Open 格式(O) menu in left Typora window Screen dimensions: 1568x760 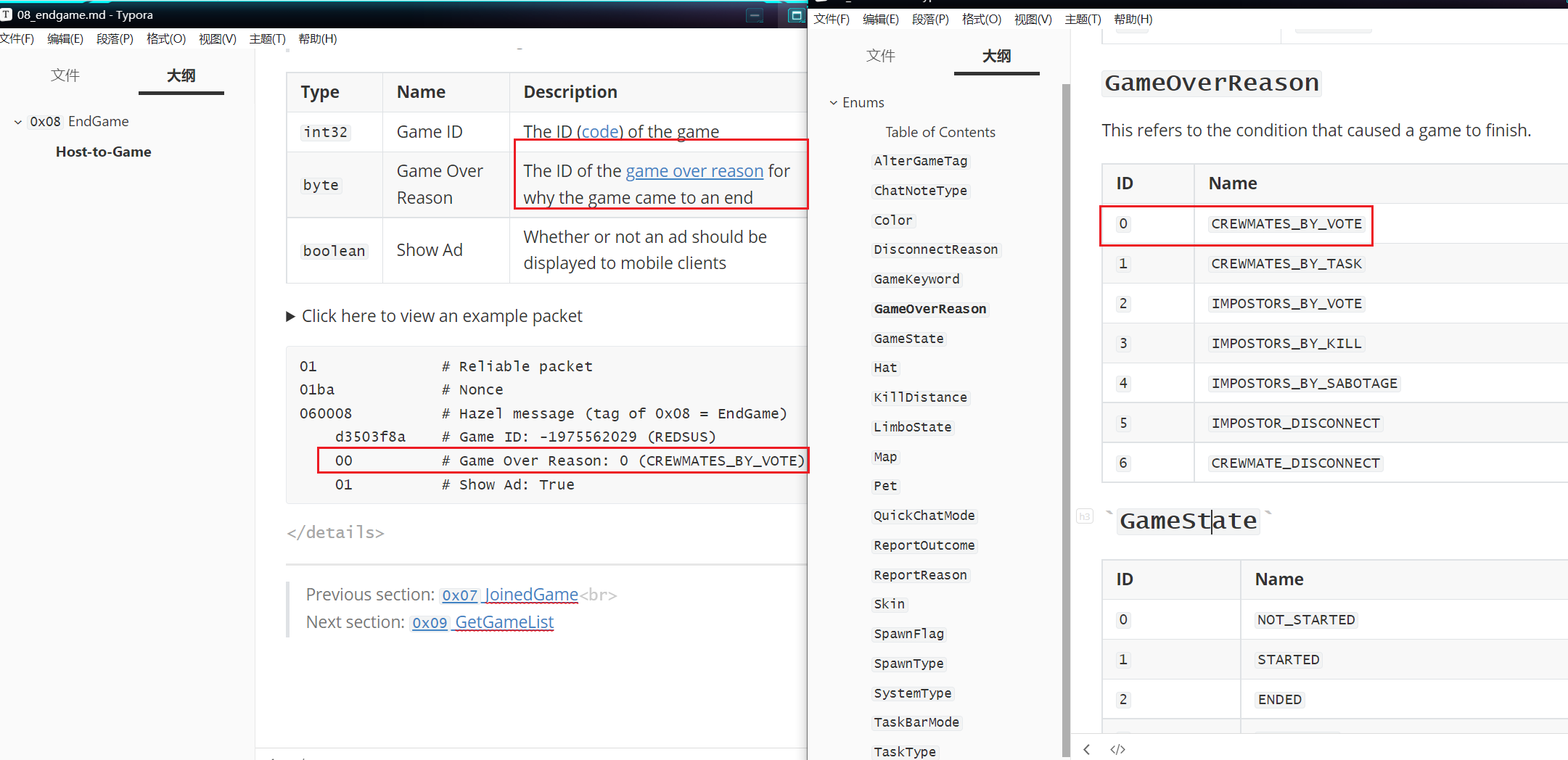pyautogui.click(x=166, y=38)
